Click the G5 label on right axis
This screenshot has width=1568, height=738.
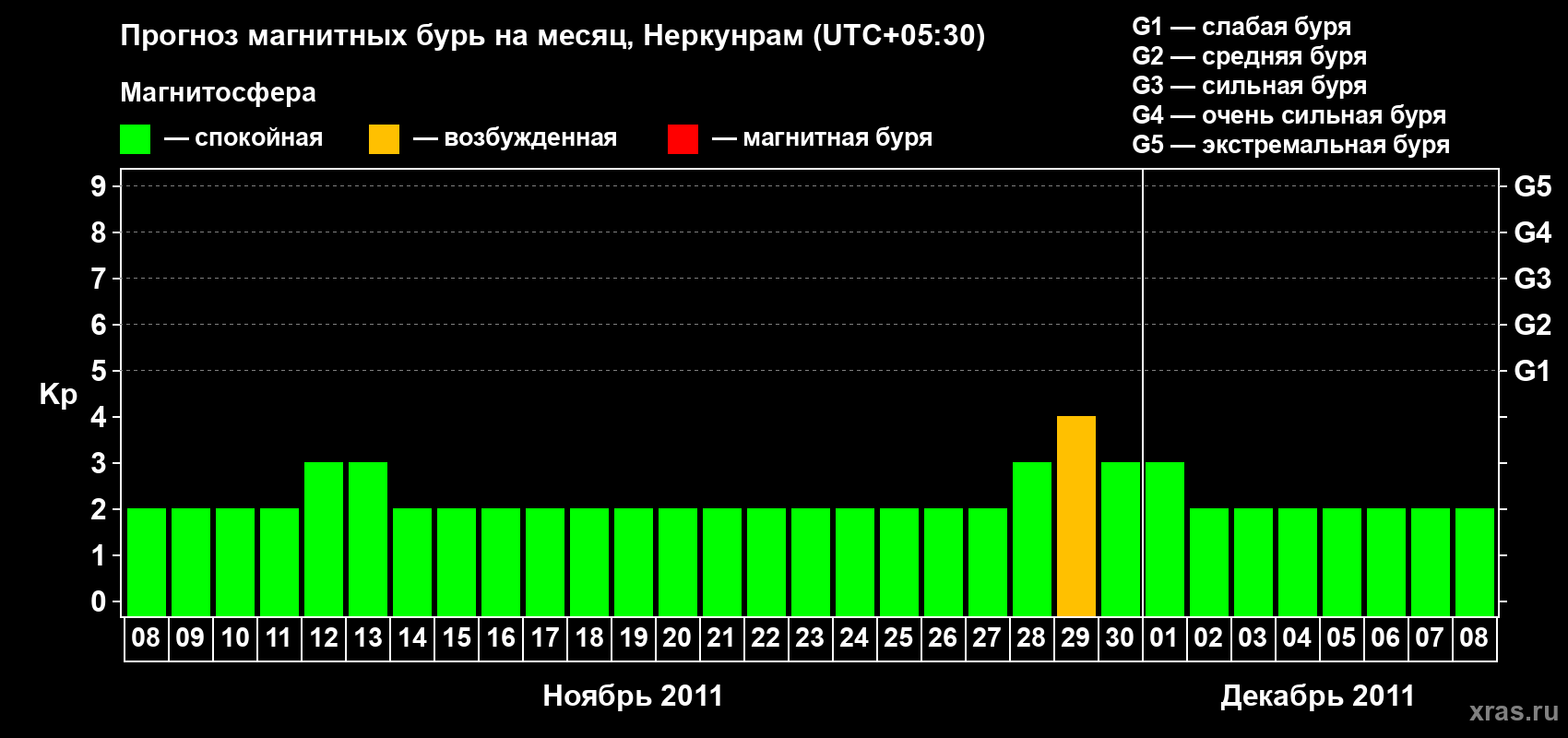[x=1532, y=186]
